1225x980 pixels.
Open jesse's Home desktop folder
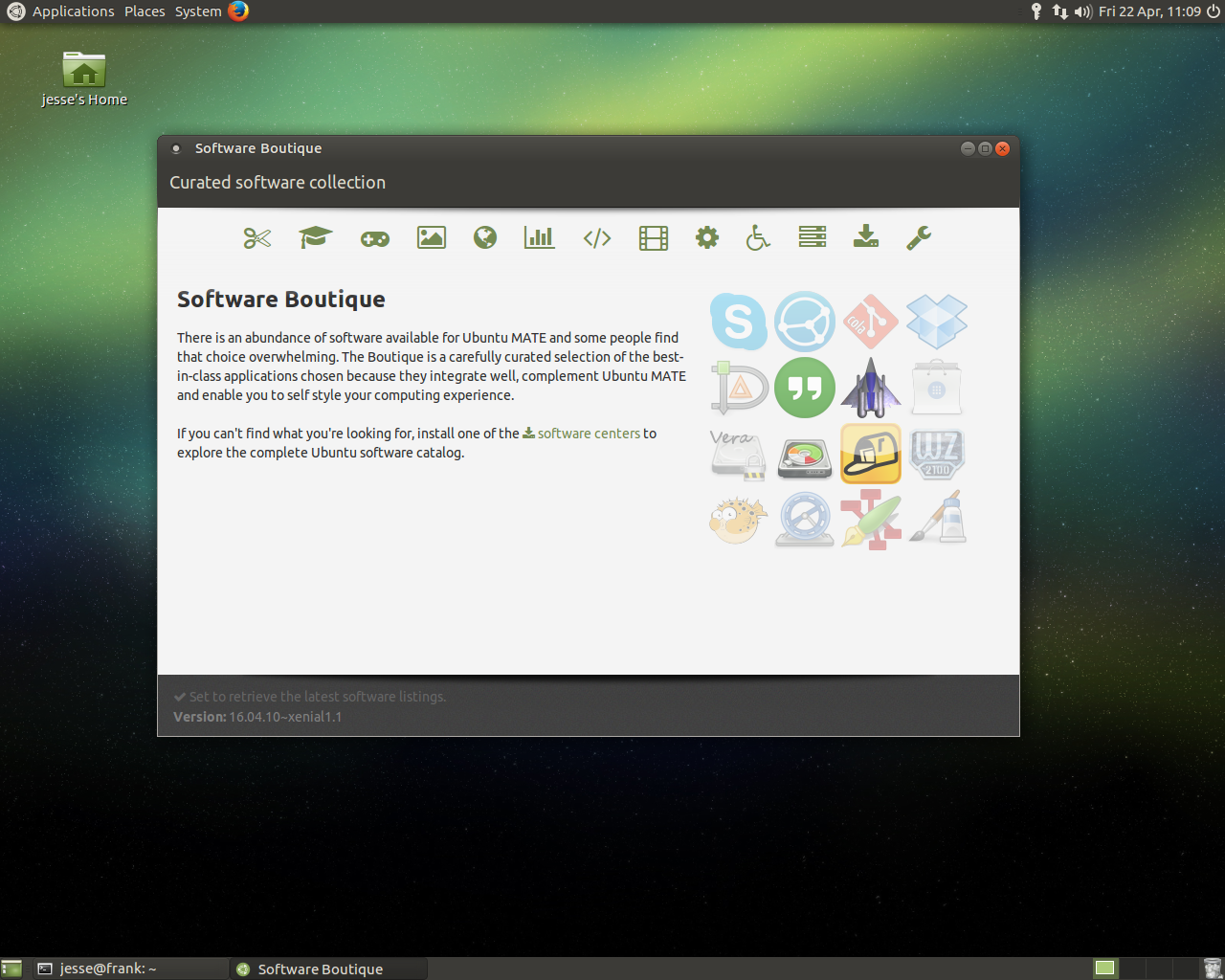pos(84,78)
